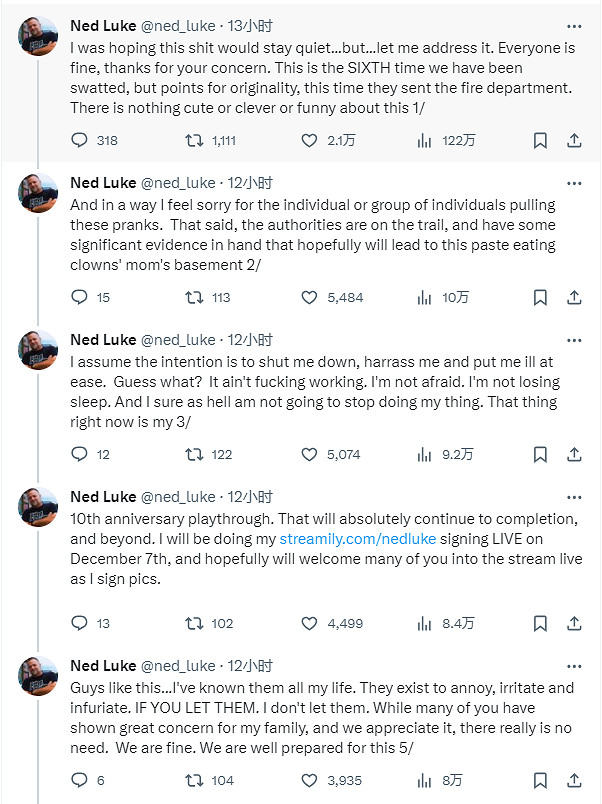The height and width of the screenshot is (804, 602).
Task: Share the first tweet in the thread
Action: point(575,141)
